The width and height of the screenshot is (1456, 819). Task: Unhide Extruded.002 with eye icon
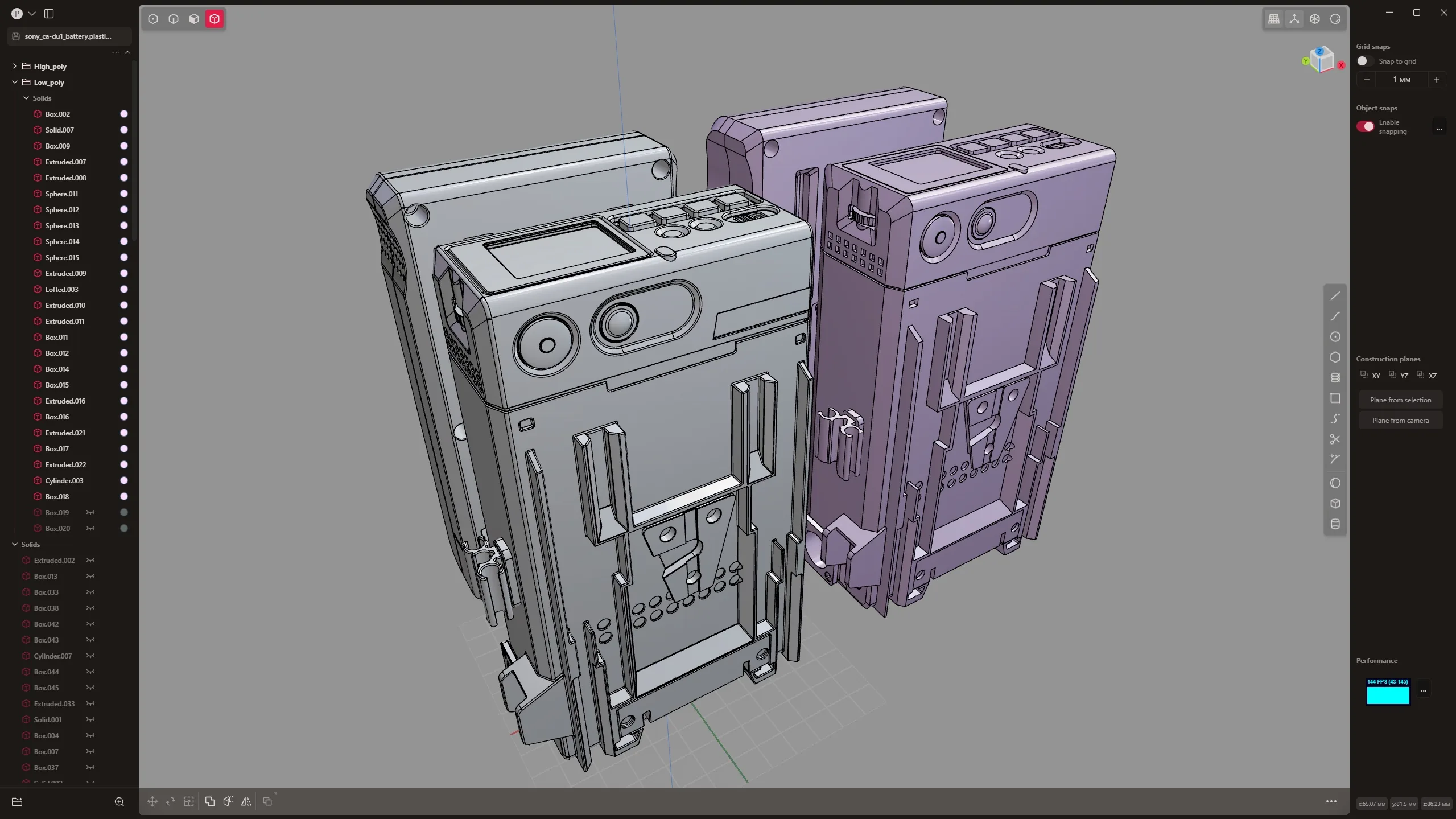[90, 560]
